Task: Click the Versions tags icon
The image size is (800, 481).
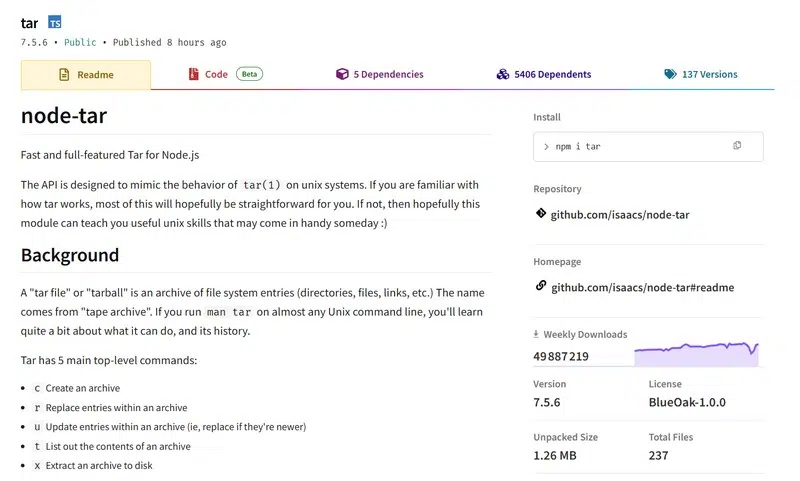Action: [670, 74]
